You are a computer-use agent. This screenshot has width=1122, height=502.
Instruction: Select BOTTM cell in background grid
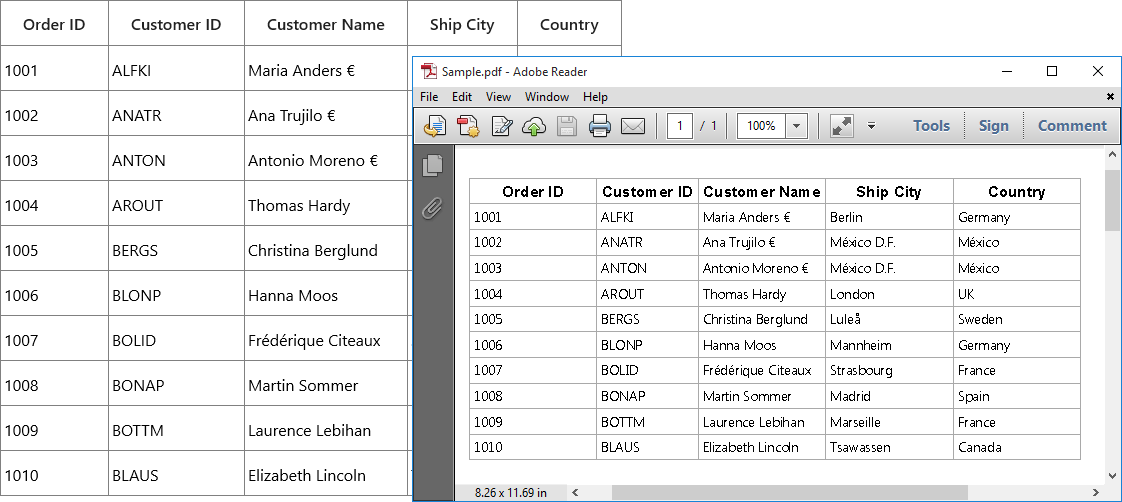[176, 430]
